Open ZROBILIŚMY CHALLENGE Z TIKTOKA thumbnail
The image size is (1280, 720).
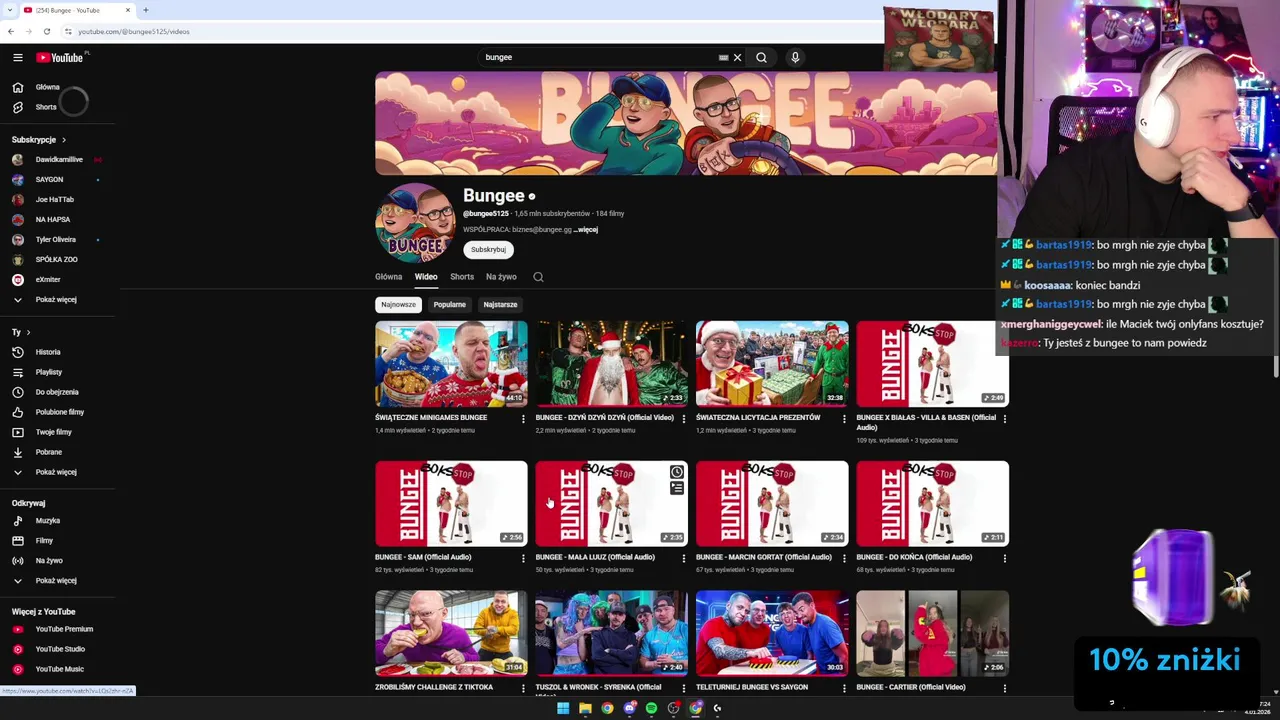click(x=451, y=633)
